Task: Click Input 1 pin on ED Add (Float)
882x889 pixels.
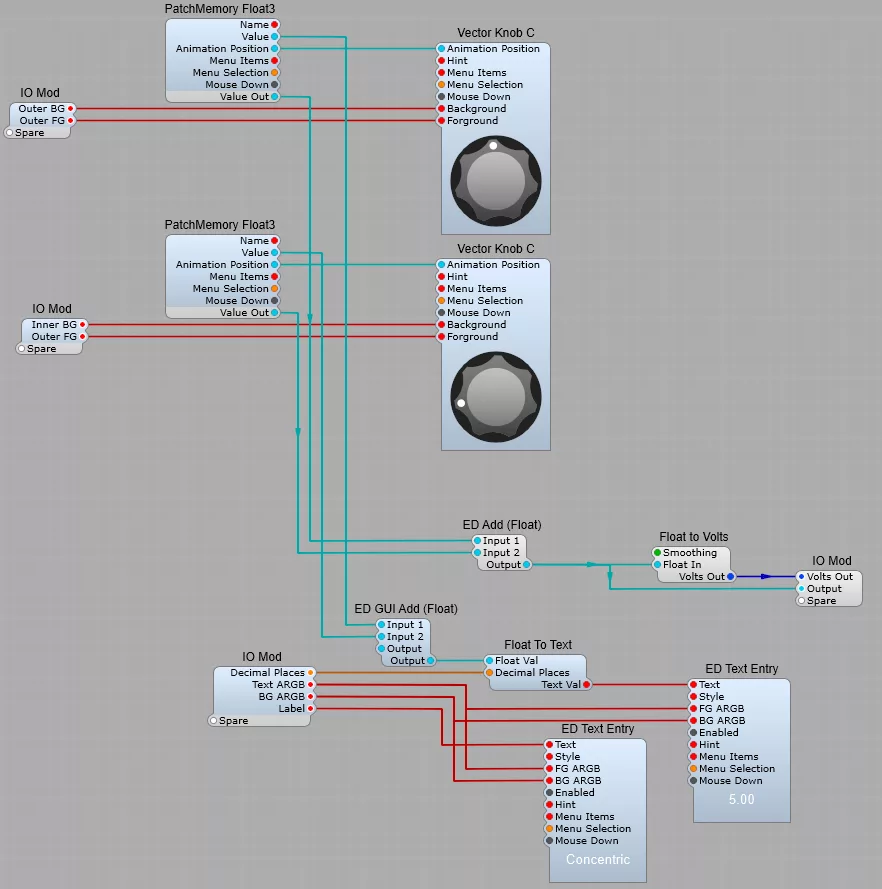Action: [477, 541]
